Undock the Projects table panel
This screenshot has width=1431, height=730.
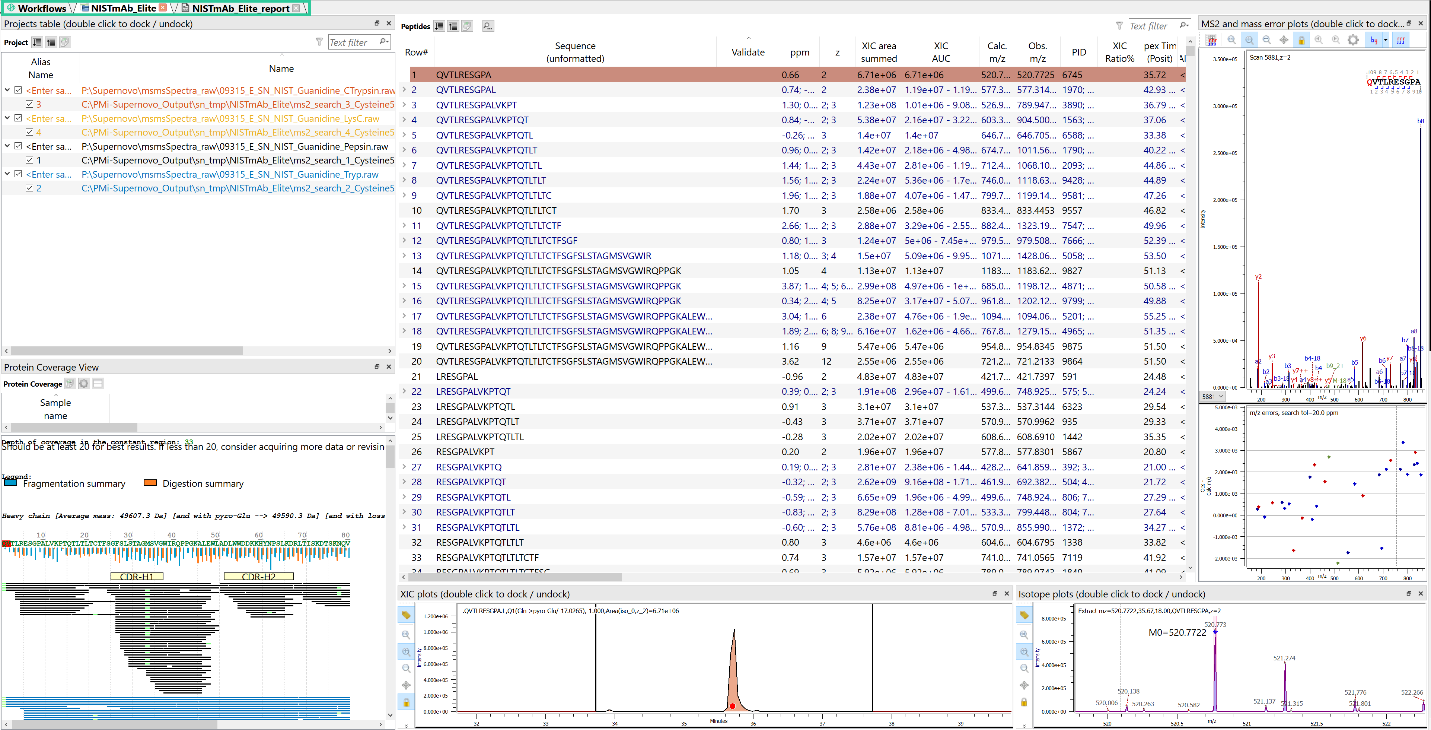pyautogui.click(x=377, y=23)
